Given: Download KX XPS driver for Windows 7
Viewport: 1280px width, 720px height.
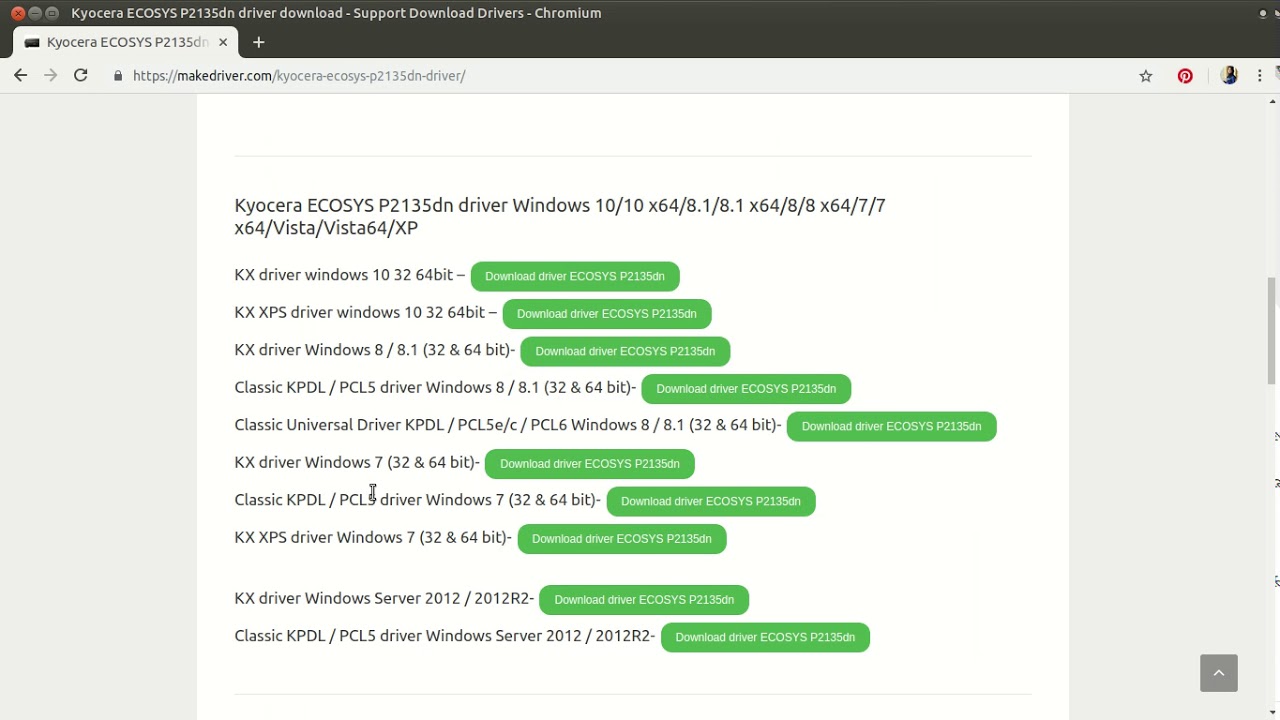Looking at the screenshot, I should click(622, 539).
